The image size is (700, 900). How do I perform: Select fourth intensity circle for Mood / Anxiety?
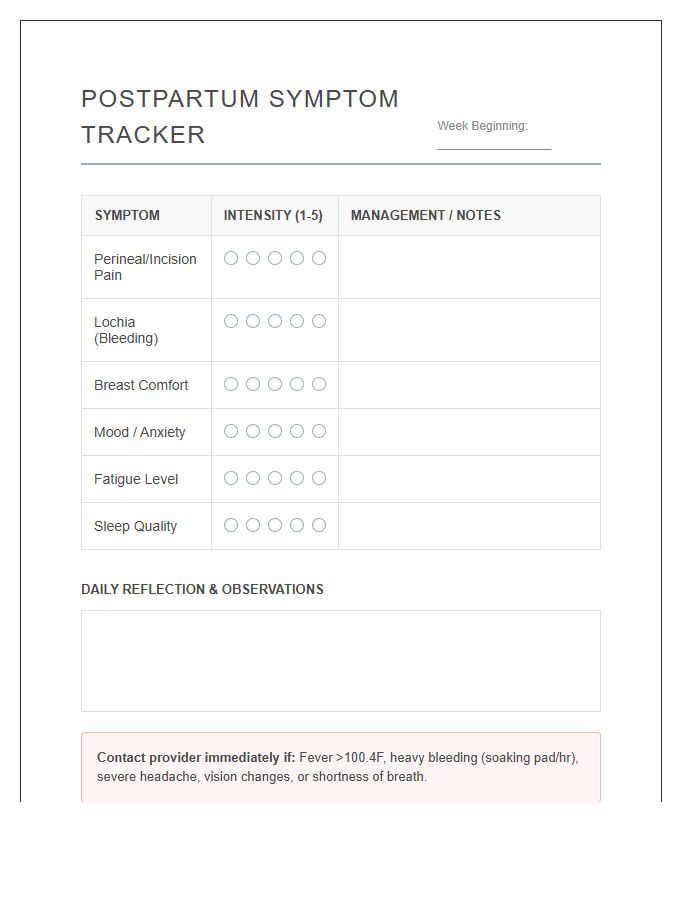(x=297, y=432)
